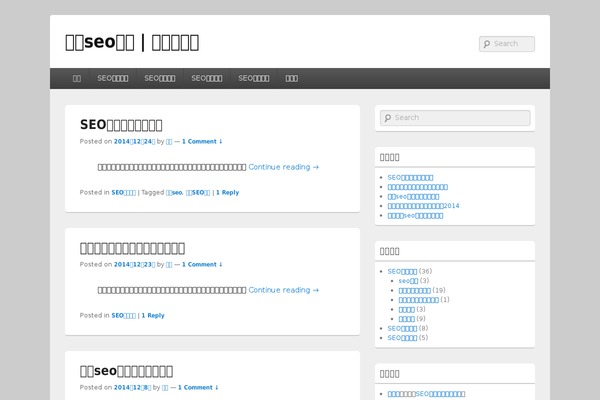Open sidebar category with 36 posts
This screenshot has height=400, width=600.
click(402, 271)
